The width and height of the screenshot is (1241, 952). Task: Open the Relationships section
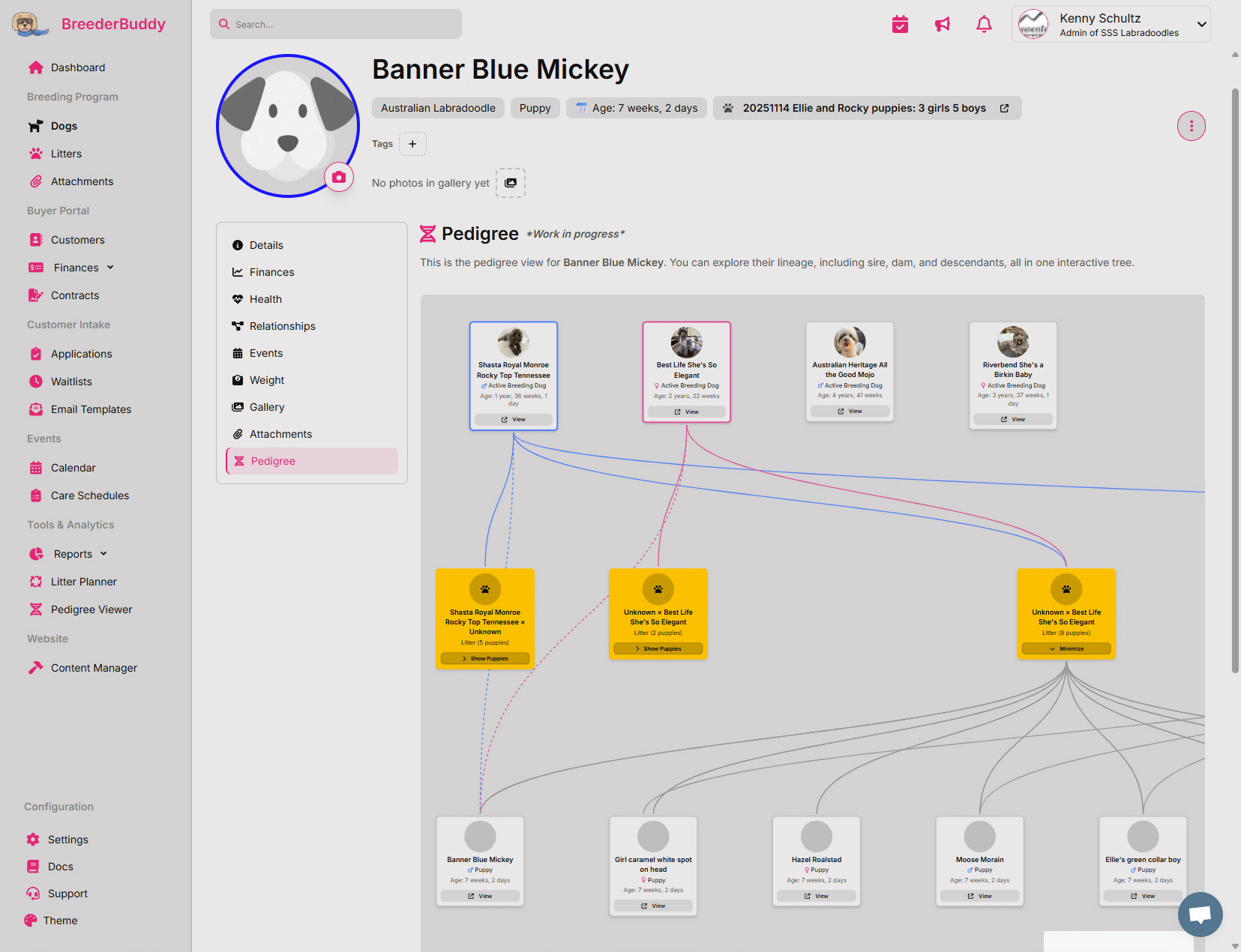click(x=282, y=325)
